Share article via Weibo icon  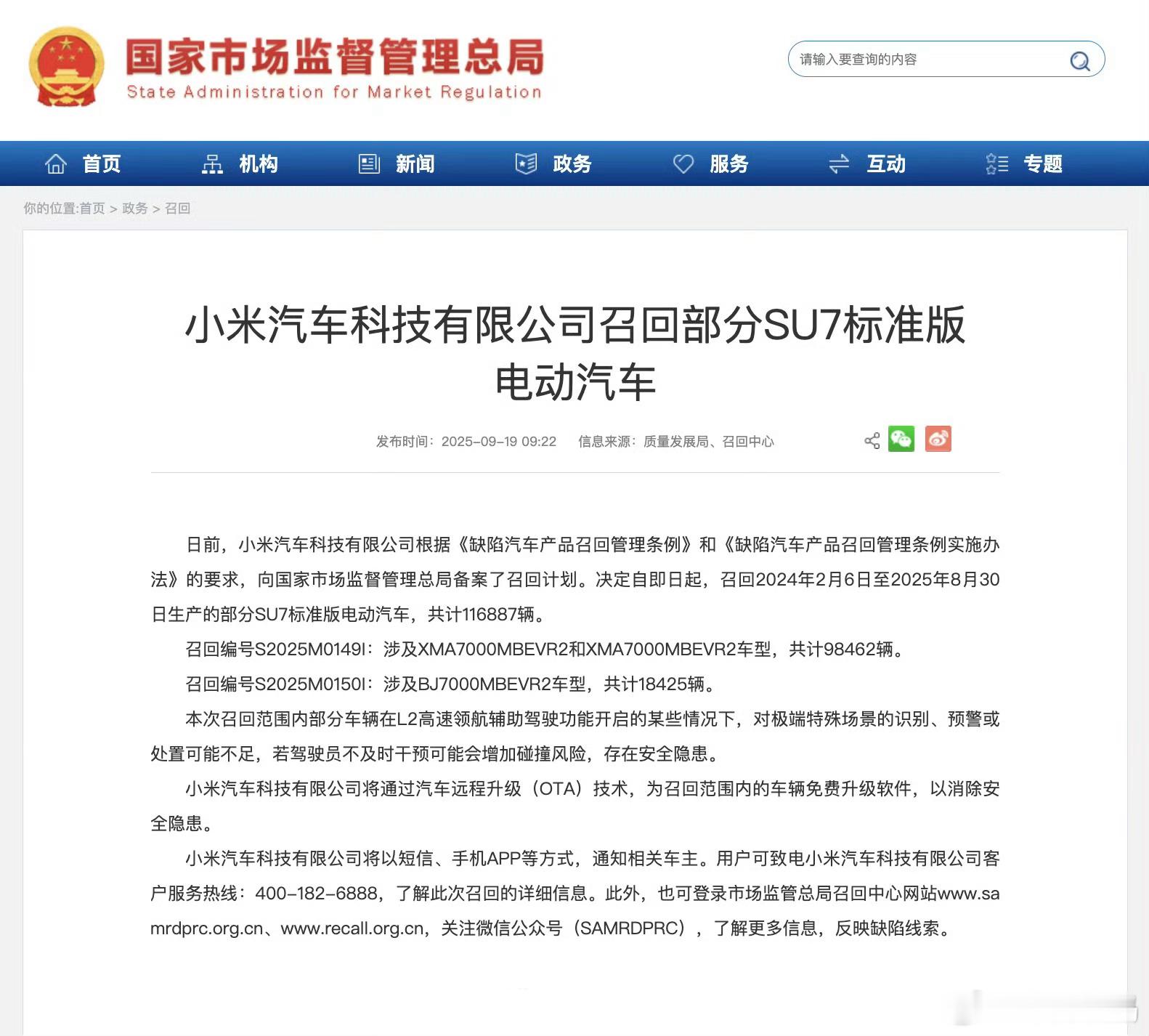[938, 439]
